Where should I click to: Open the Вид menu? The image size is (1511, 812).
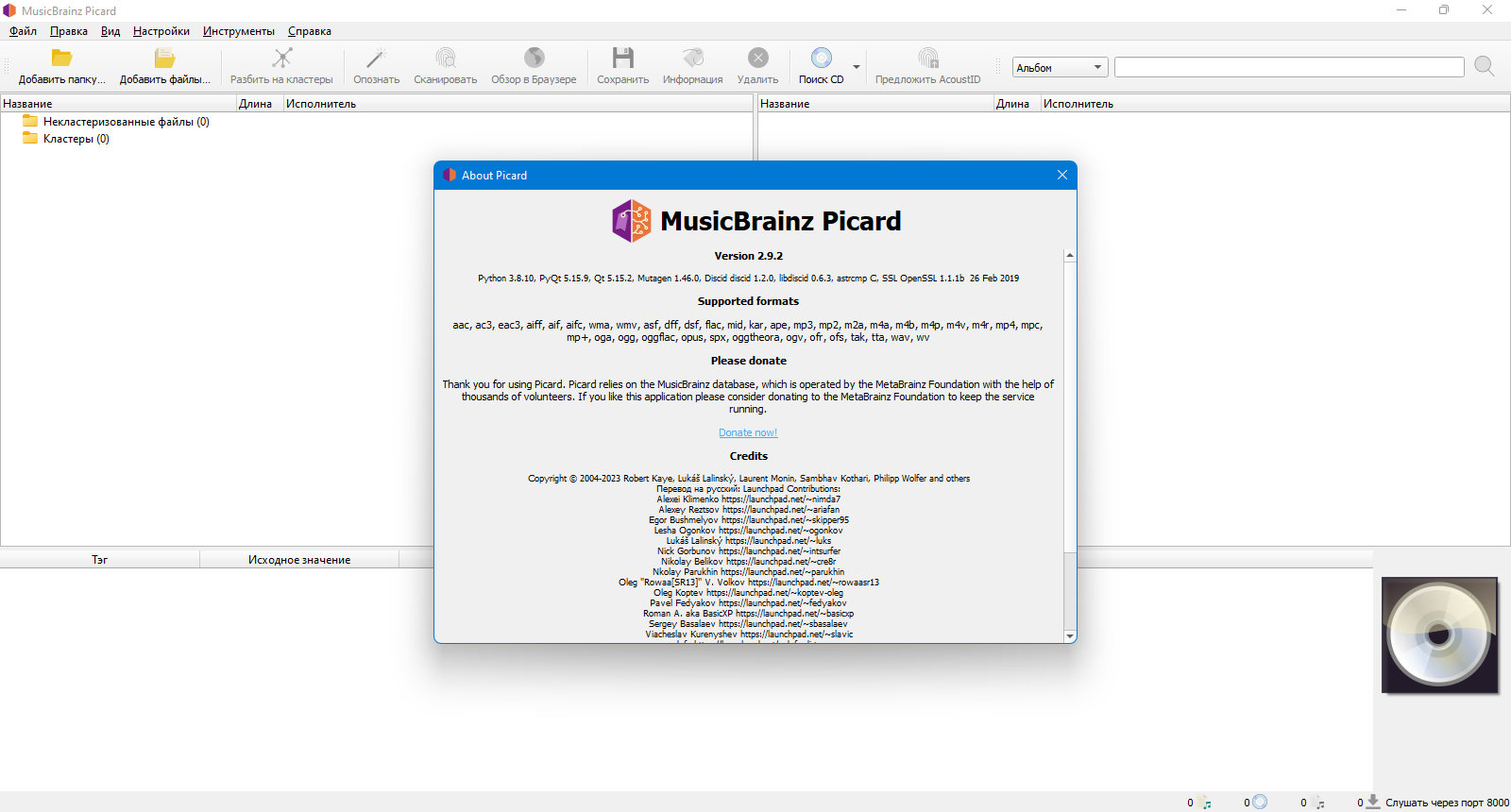click(110, 31)
